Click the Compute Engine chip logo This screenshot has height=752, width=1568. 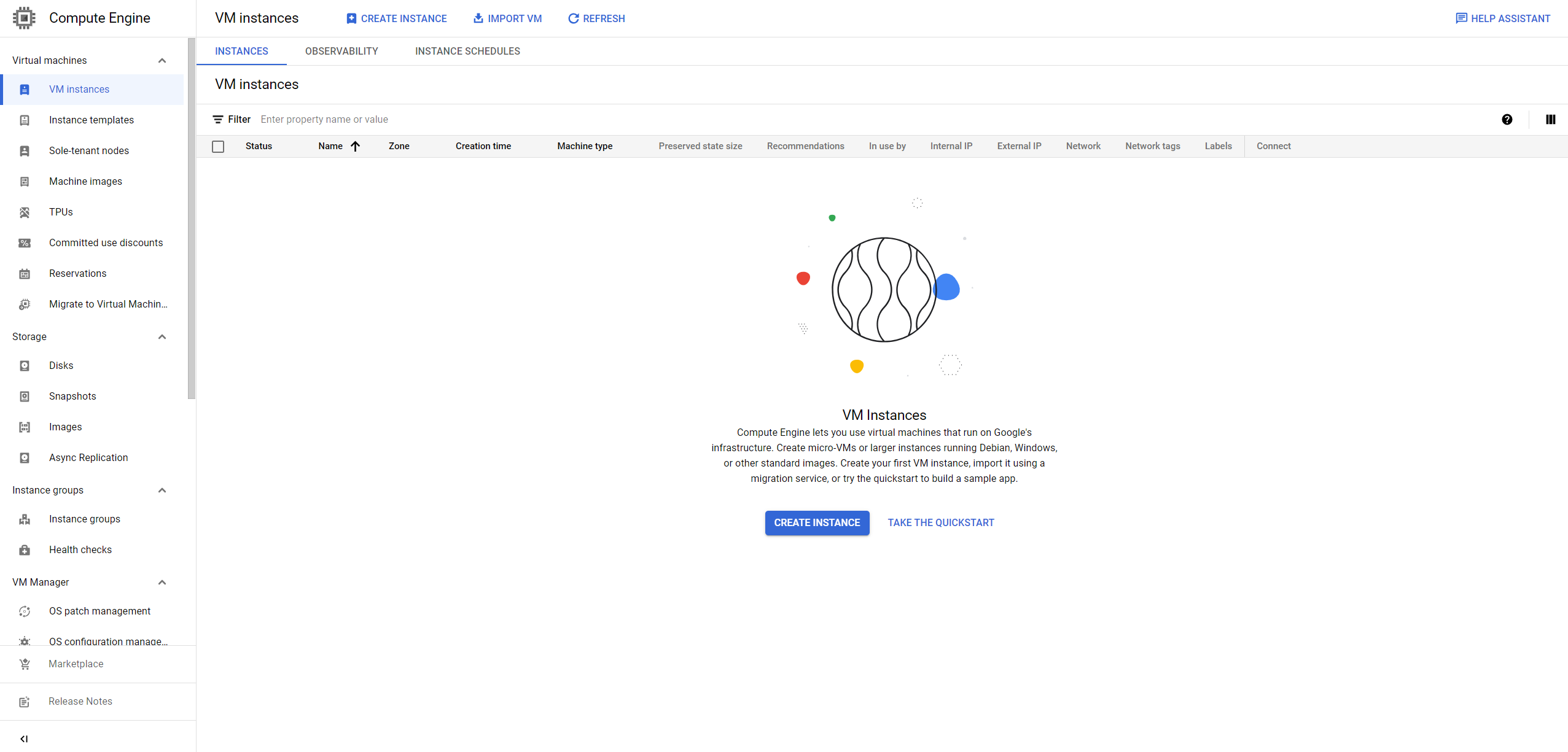click(x=24, y=18)
